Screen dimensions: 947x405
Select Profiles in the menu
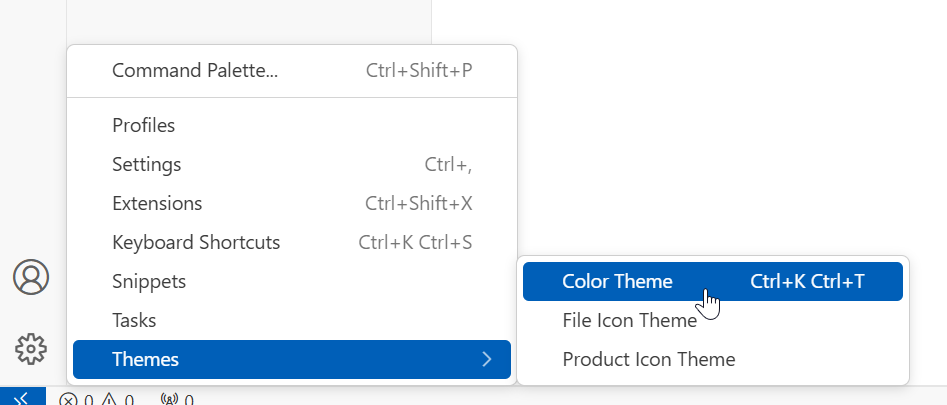[144, 125]
